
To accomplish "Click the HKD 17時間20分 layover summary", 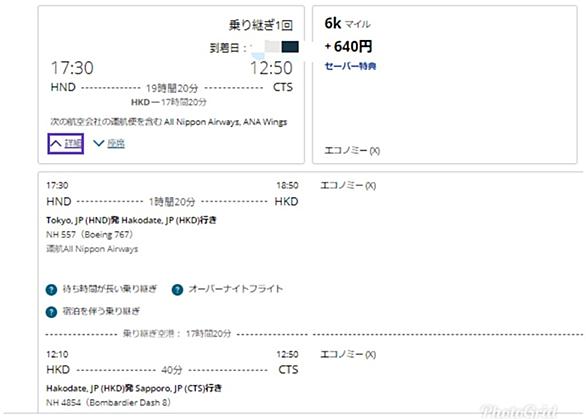I will [169, 102].
